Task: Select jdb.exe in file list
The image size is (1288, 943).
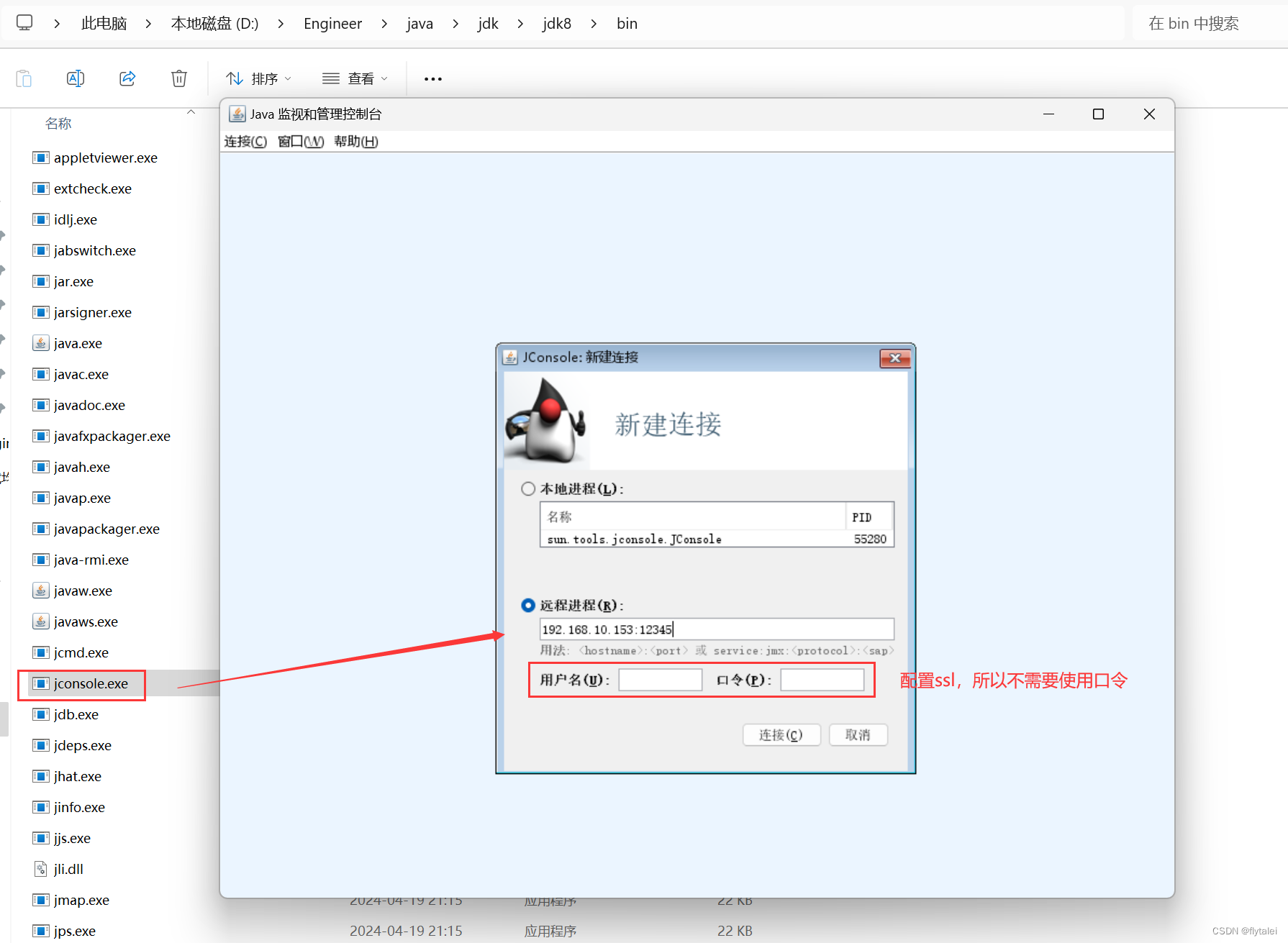Action: click(x=76, y=714)
